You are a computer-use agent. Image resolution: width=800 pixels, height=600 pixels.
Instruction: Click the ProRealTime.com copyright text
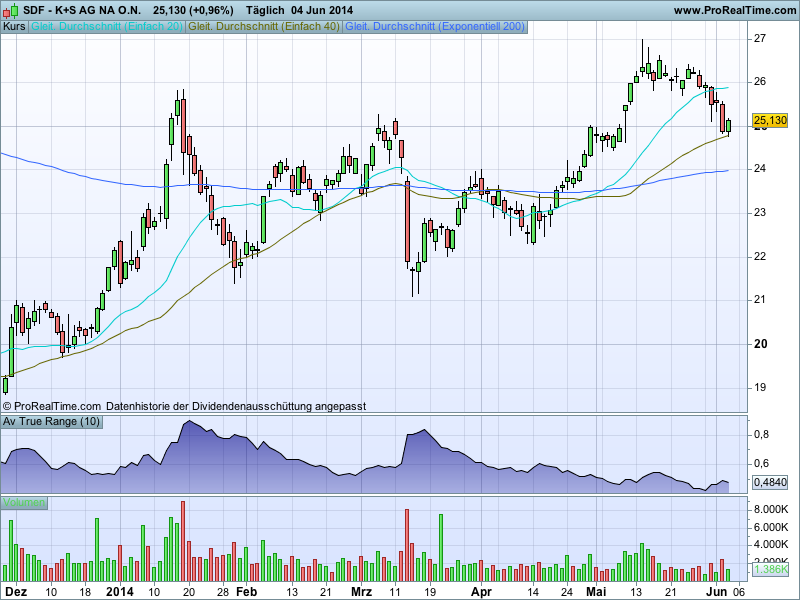click(x=52, y=406)
